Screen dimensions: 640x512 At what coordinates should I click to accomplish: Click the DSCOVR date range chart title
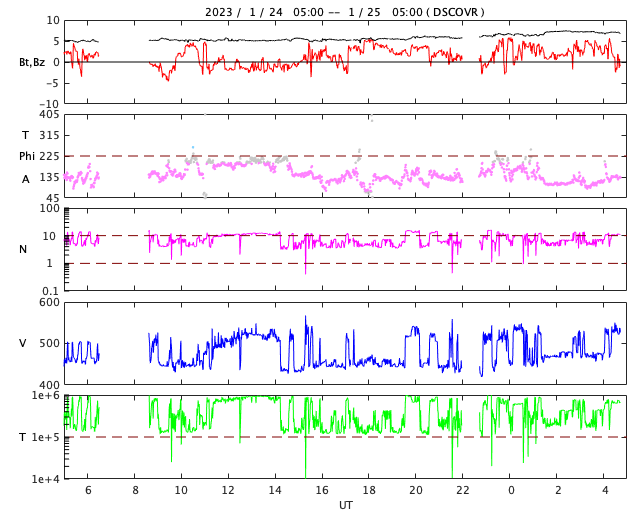(x=345, y=12)
